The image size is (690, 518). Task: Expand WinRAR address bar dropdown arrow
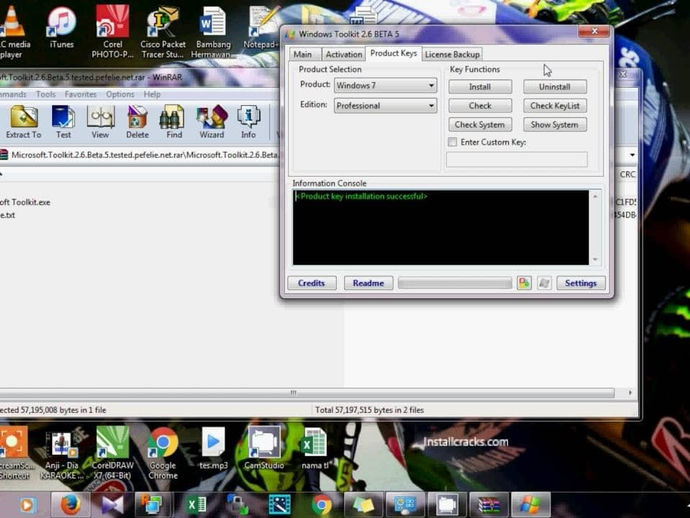click(632, 155)
